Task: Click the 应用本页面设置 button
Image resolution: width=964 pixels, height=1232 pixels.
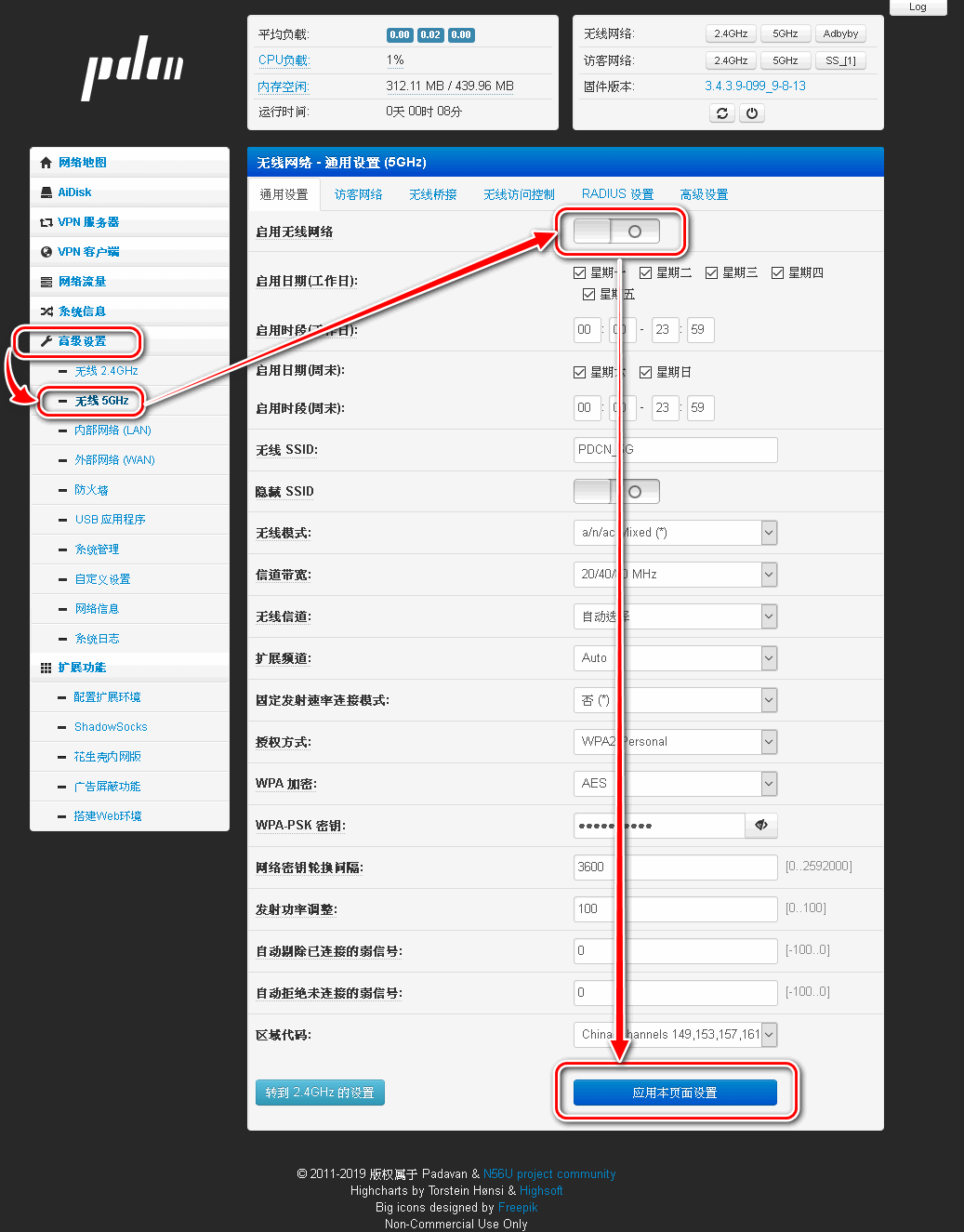Action: click(x=675, y=1093)
